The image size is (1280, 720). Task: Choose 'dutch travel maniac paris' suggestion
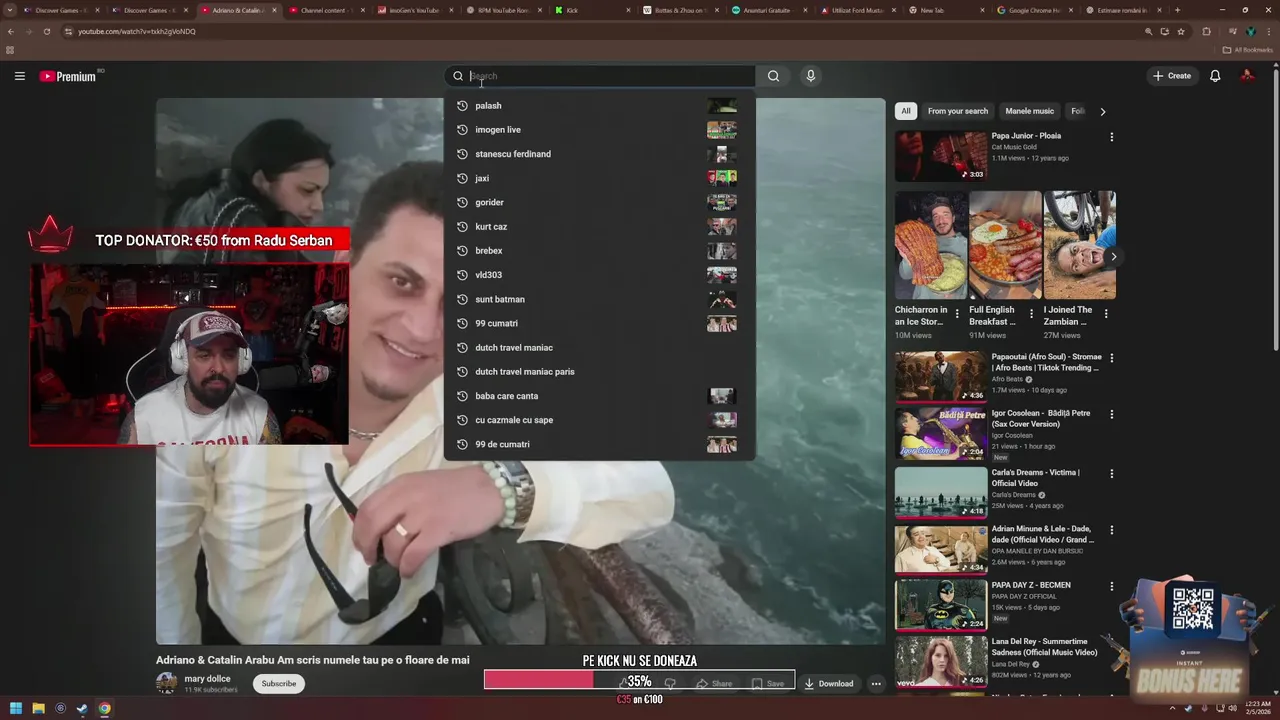pyautogui.click(x=599, y=371)
